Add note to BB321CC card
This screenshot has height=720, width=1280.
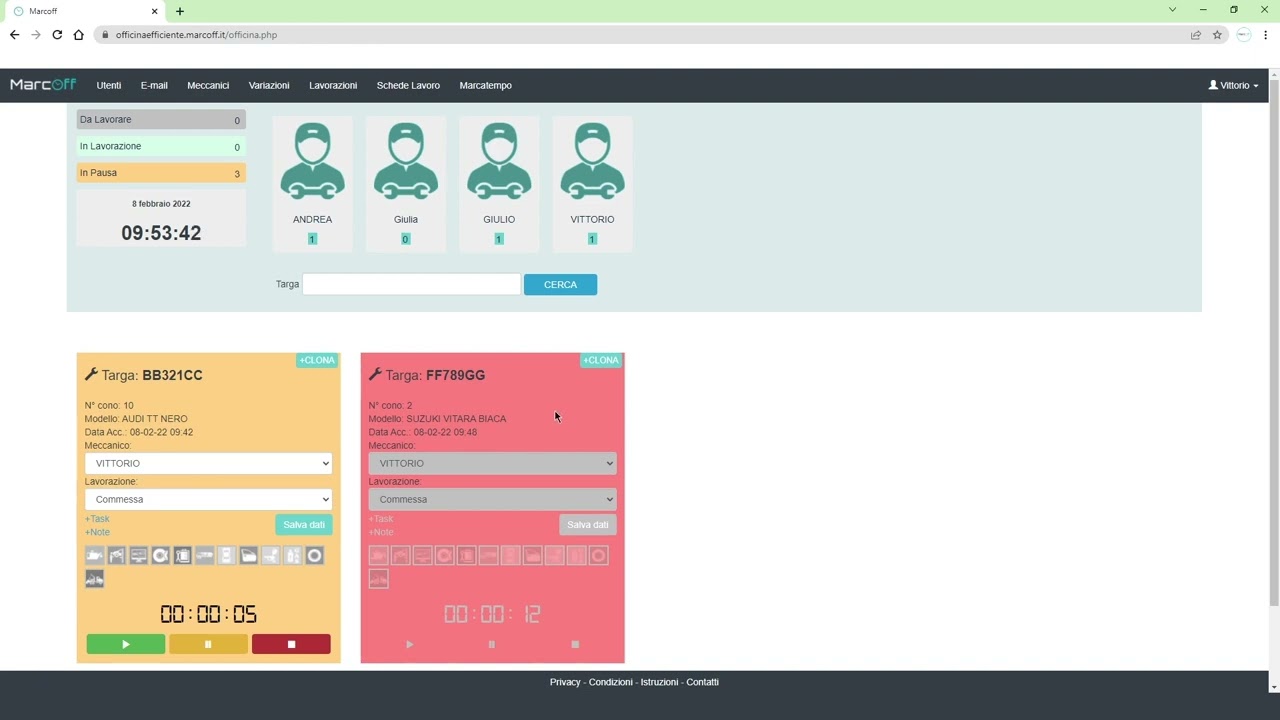[x=97, y=532]
